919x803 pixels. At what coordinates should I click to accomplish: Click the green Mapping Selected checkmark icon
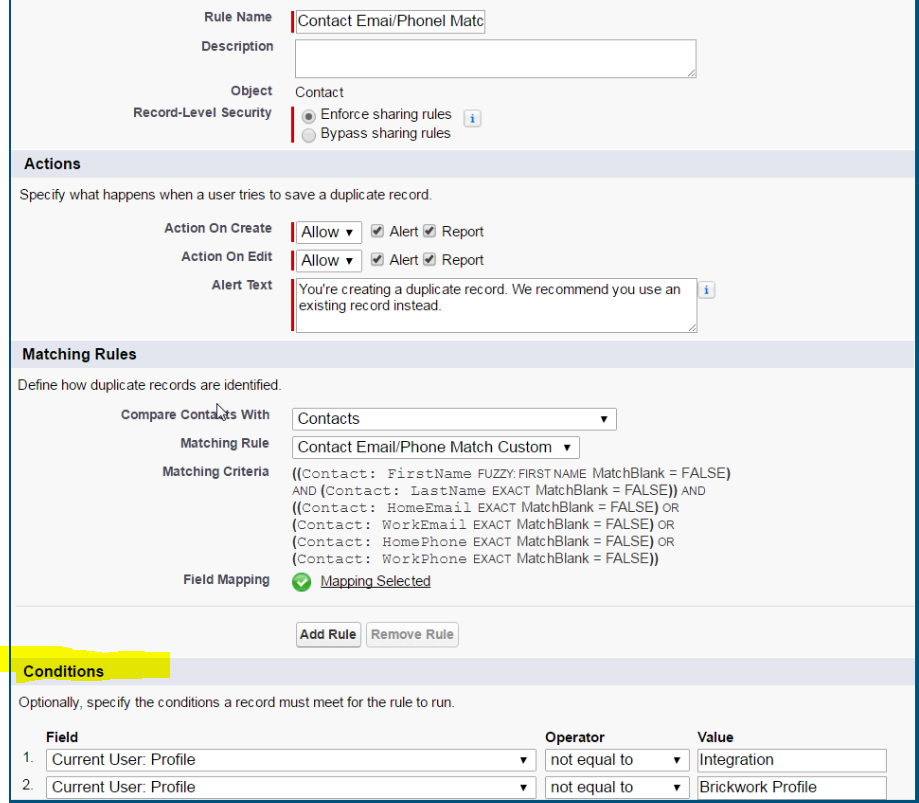[x=302, y=582]
